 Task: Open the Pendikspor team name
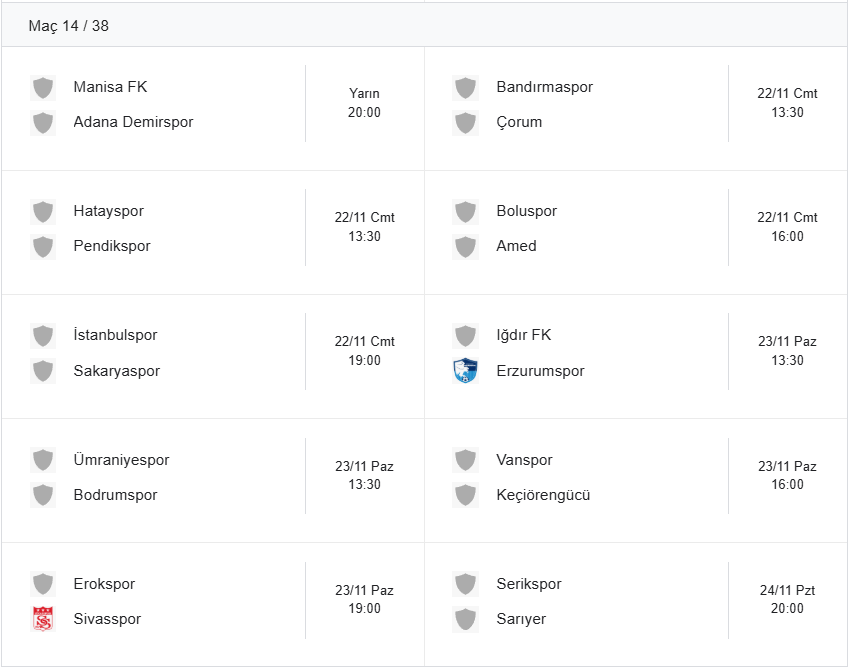112,246
